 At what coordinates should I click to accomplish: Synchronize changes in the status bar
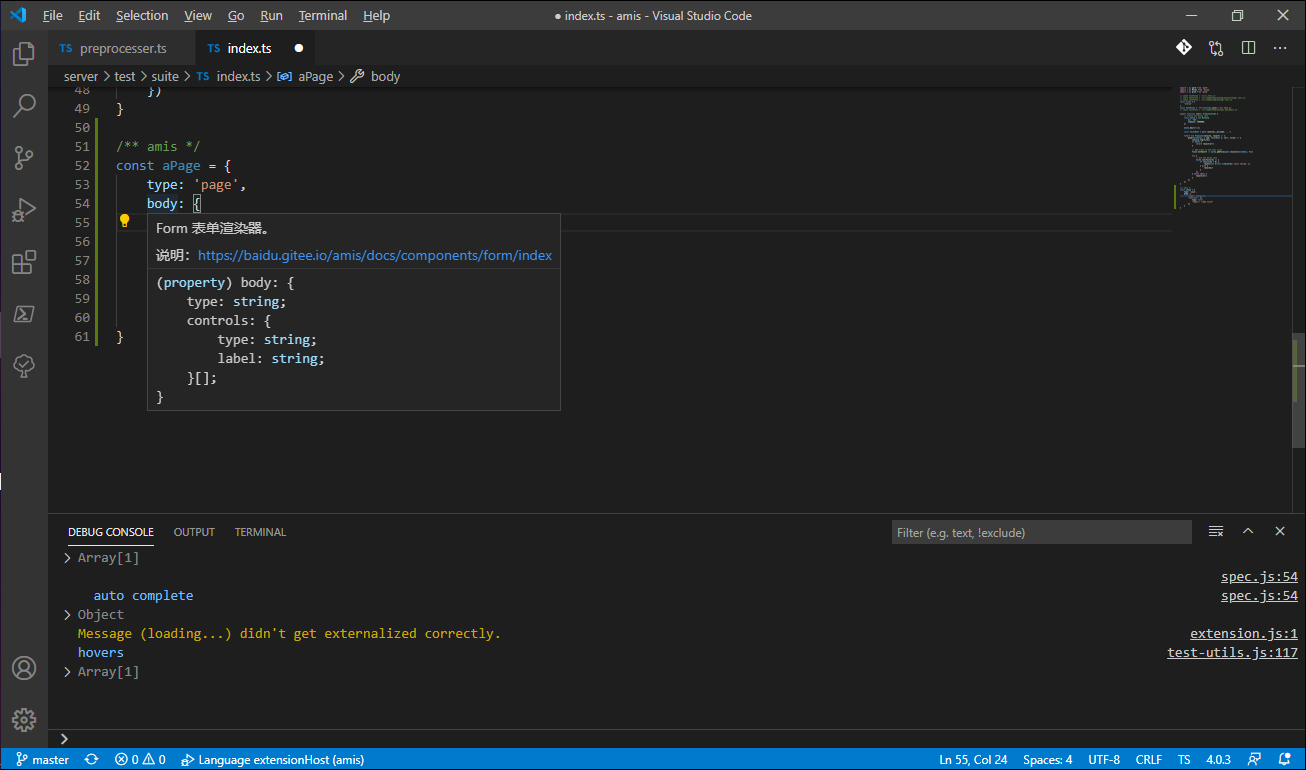(x=92, y=760)
